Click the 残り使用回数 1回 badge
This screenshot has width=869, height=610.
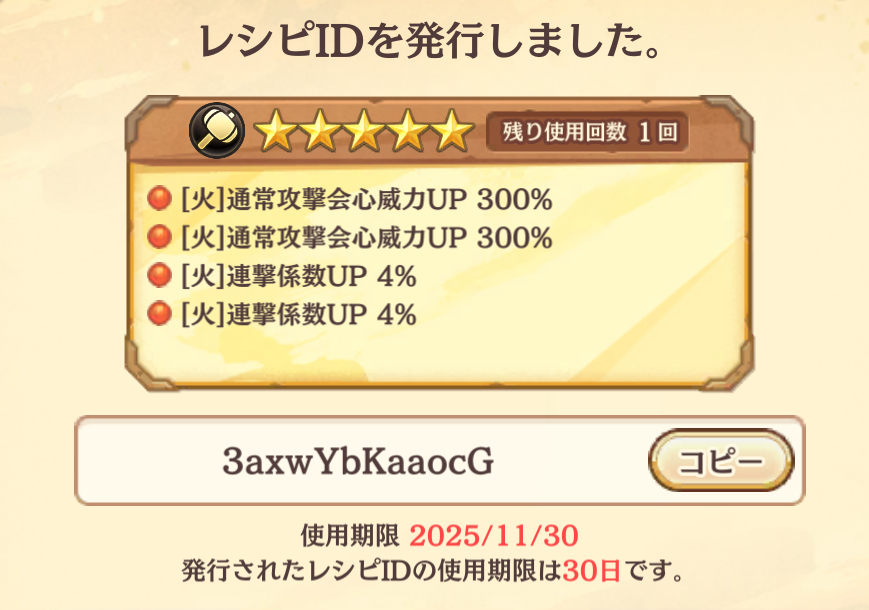pyautogui.click(x=587, y=132)
